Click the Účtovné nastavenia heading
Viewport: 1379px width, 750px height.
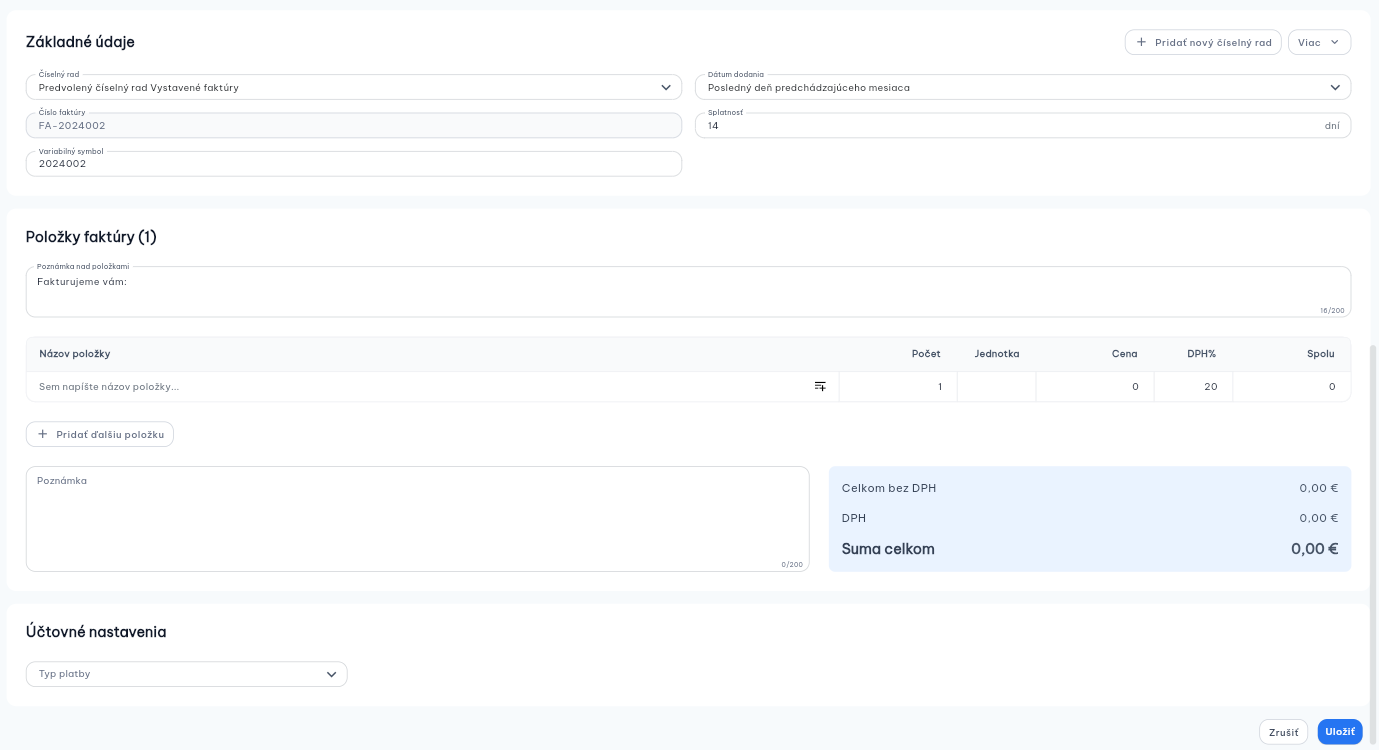pos(96,632)
